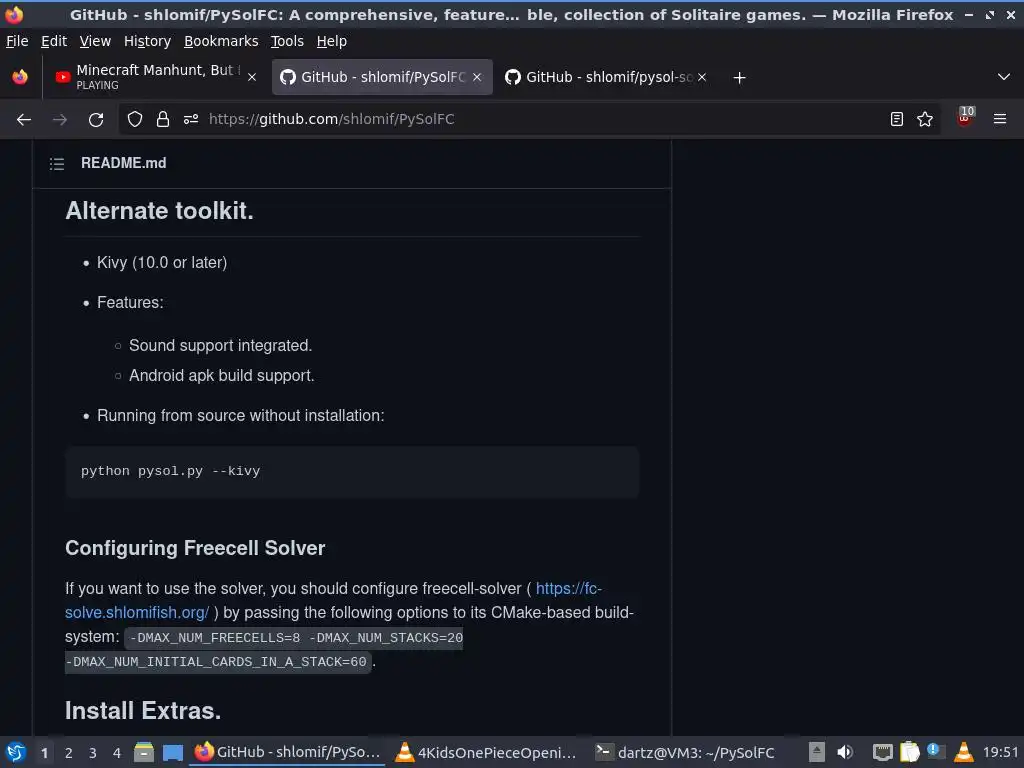
Task: Open the Firefox hamburger application menu
Action: point(1000,120)
